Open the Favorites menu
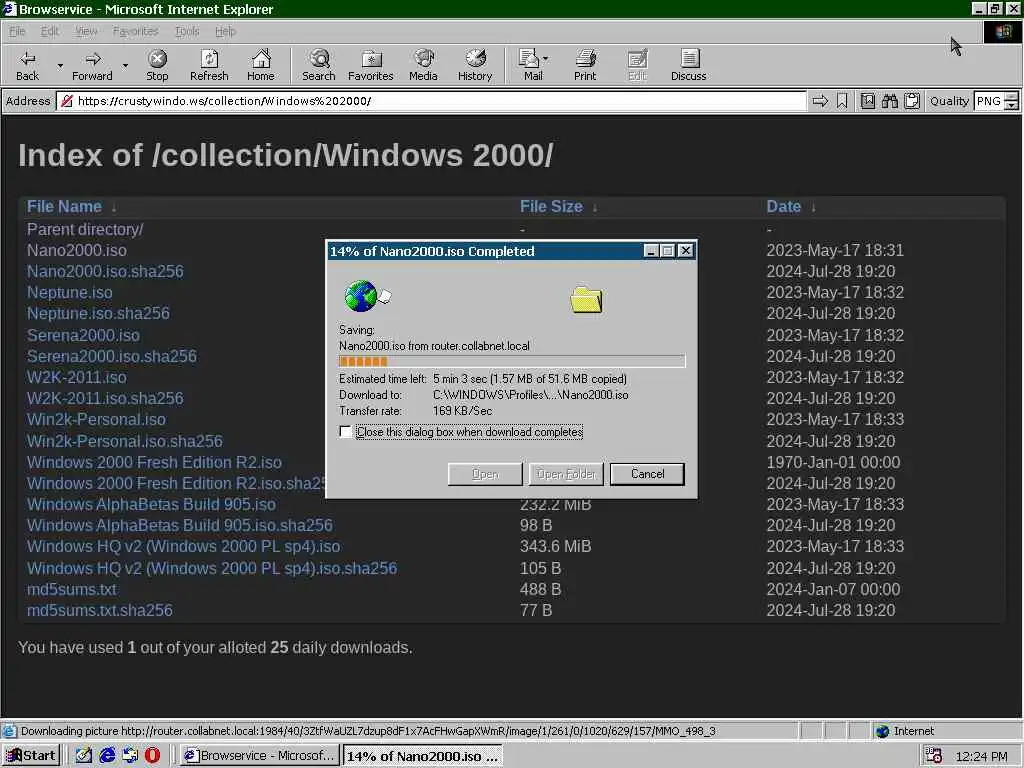 pos(135,31)
